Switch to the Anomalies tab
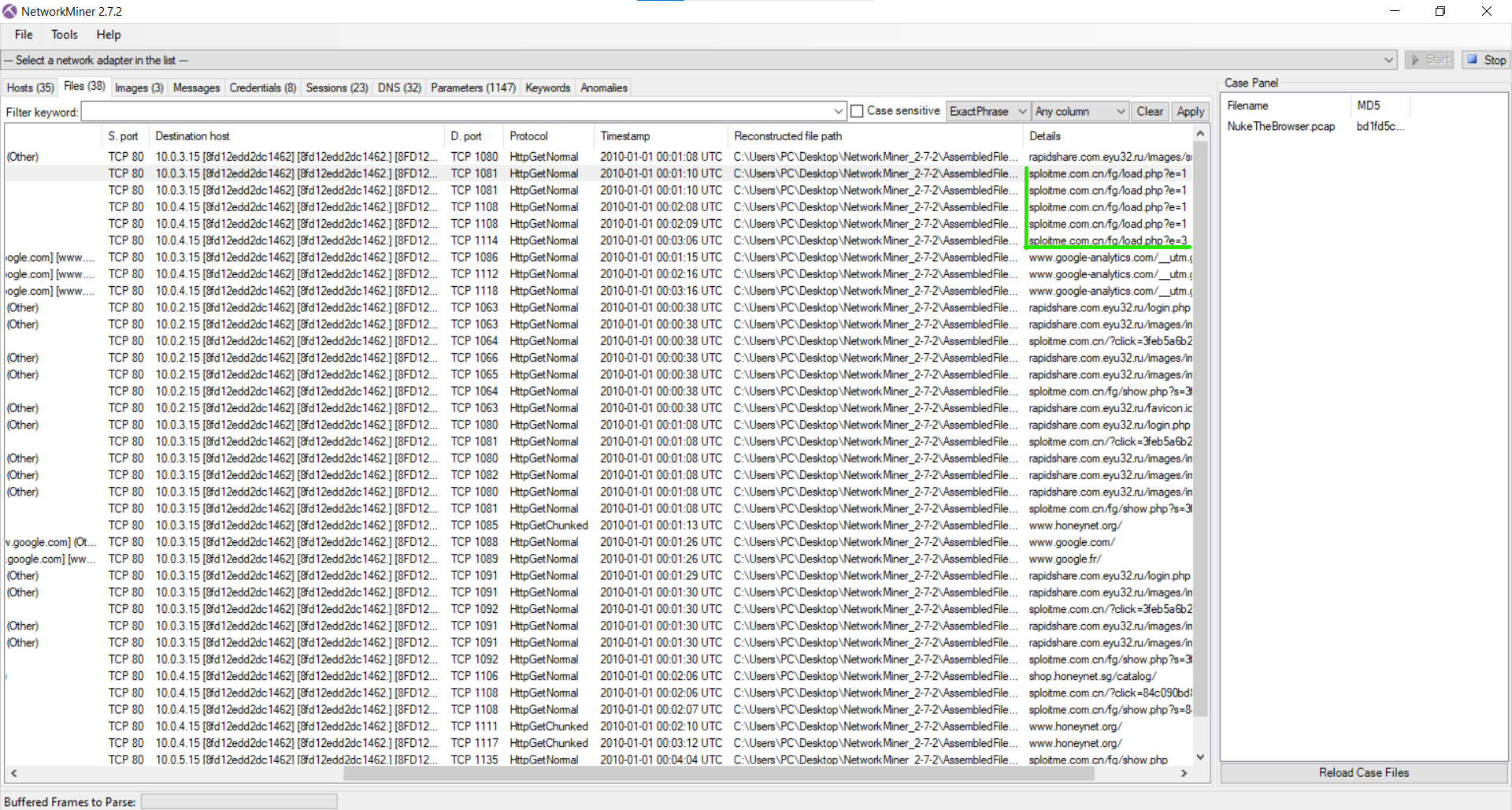The width and height of the screenshot is (1512, 810). point(604,87)
